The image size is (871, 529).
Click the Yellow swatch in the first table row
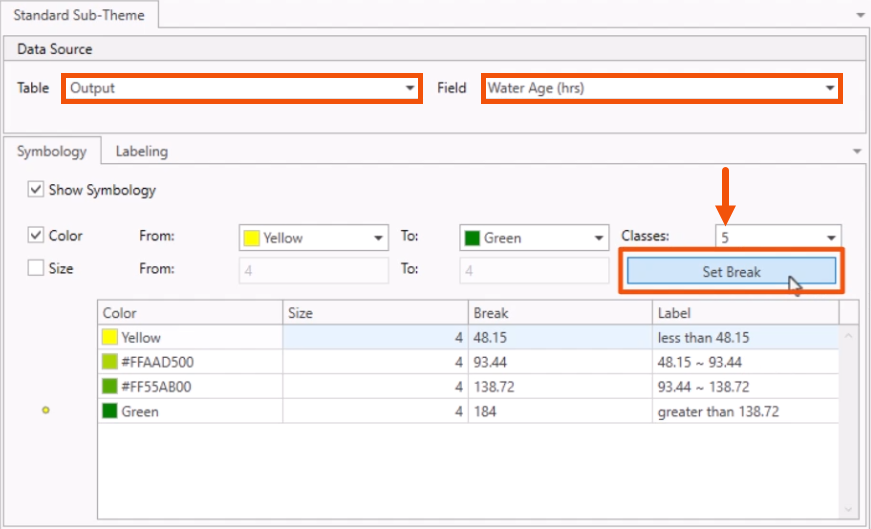[110, 338]
